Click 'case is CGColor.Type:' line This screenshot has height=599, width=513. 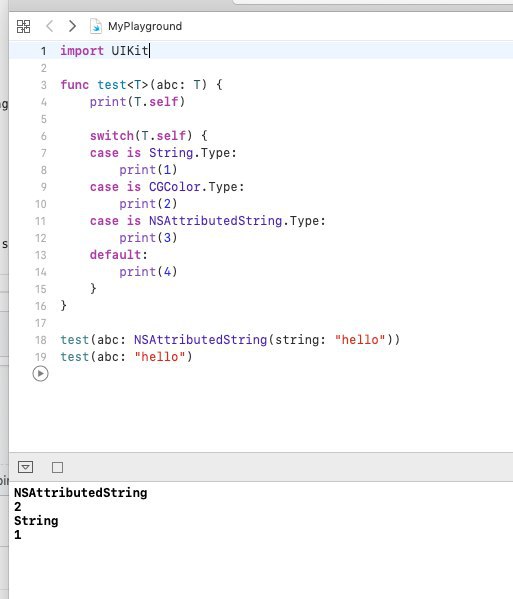167,187
